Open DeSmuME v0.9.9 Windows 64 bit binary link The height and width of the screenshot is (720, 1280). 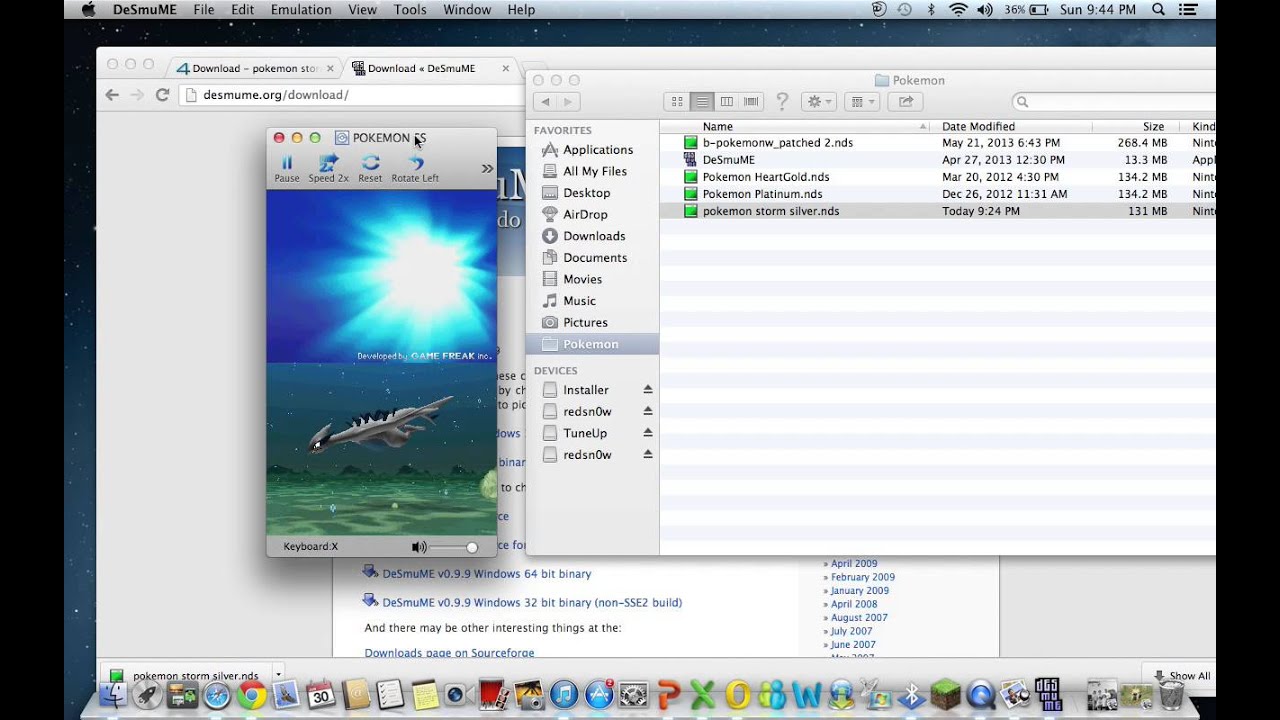[486, 574]
